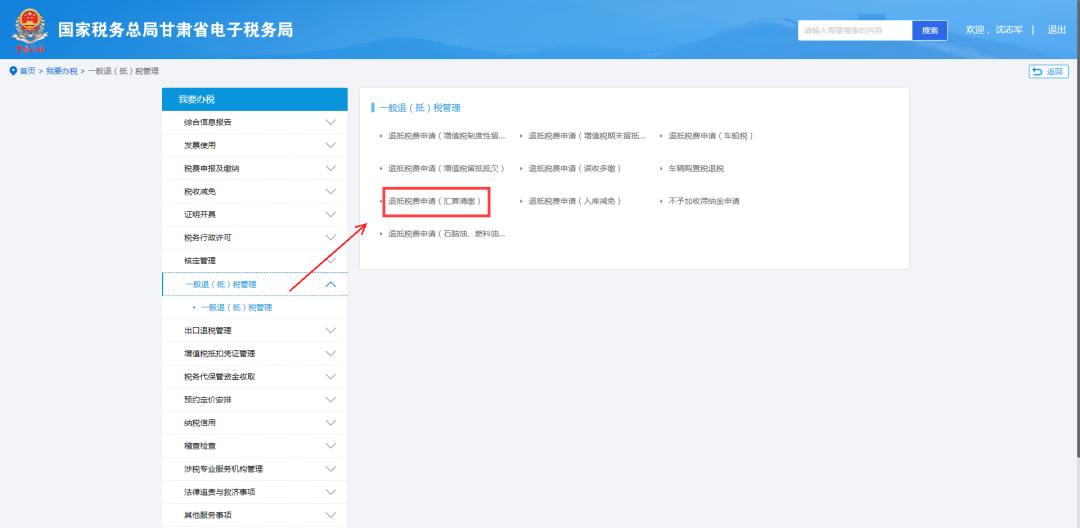The width and height of the screenshot is (1080, 528).
Task: Open the username 沈志军 in the header
Action: (x=1009, y=30)
